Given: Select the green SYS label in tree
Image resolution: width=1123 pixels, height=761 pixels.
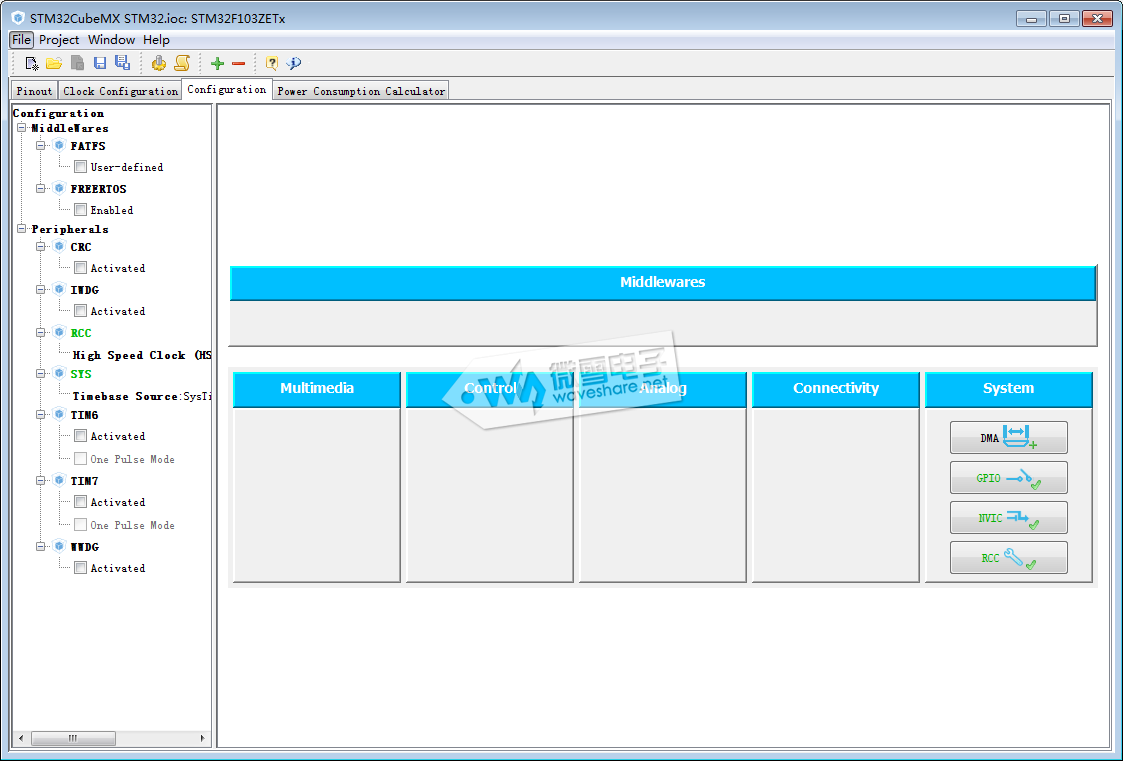Looking at the screenshot, I should [x=81, y=374].
